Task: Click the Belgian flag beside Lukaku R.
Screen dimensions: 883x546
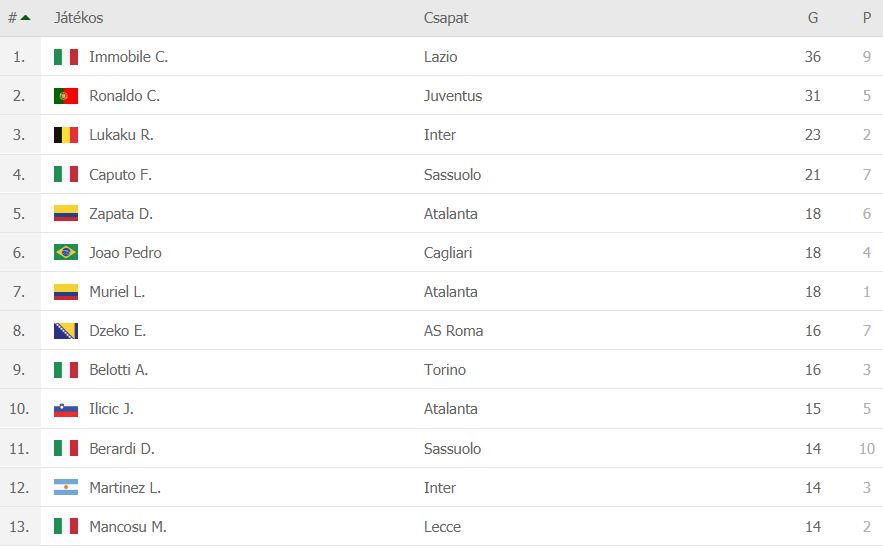Action: [x=66, y=135]
